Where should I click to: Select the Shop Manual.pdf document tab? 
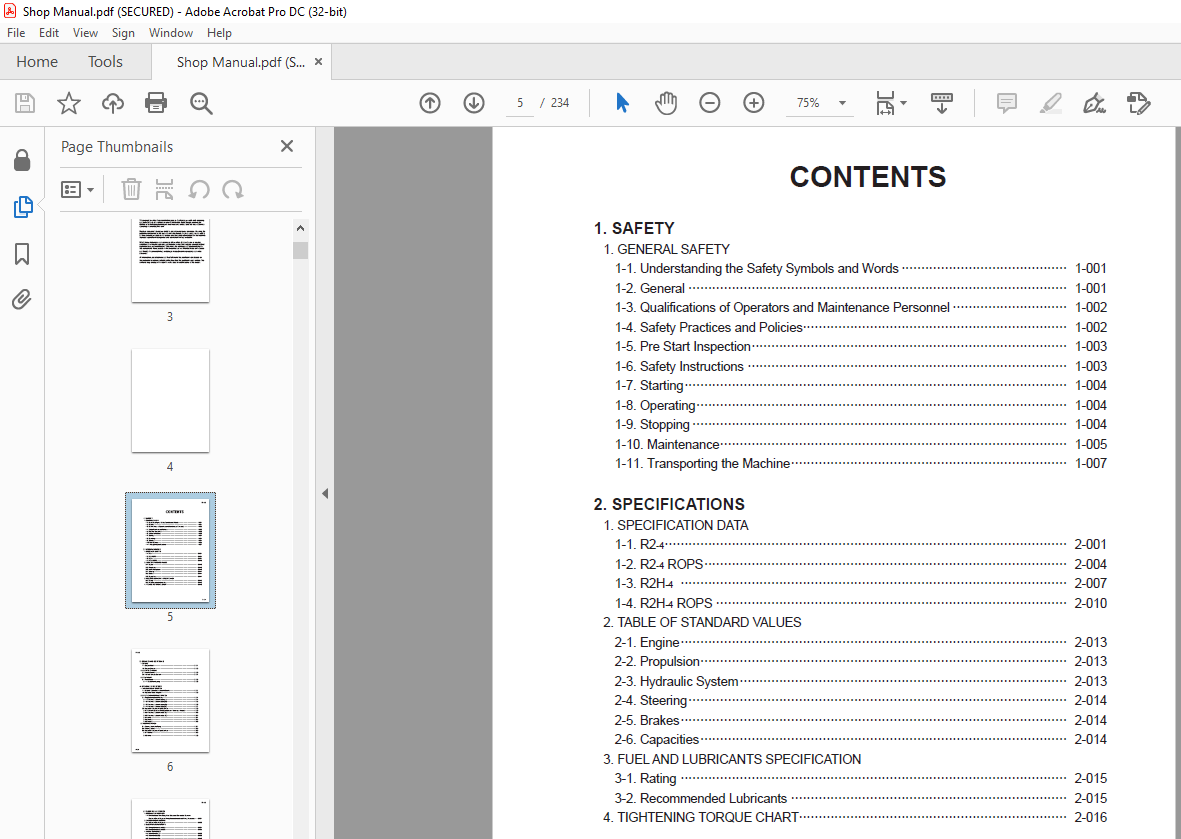click(240, 63)
